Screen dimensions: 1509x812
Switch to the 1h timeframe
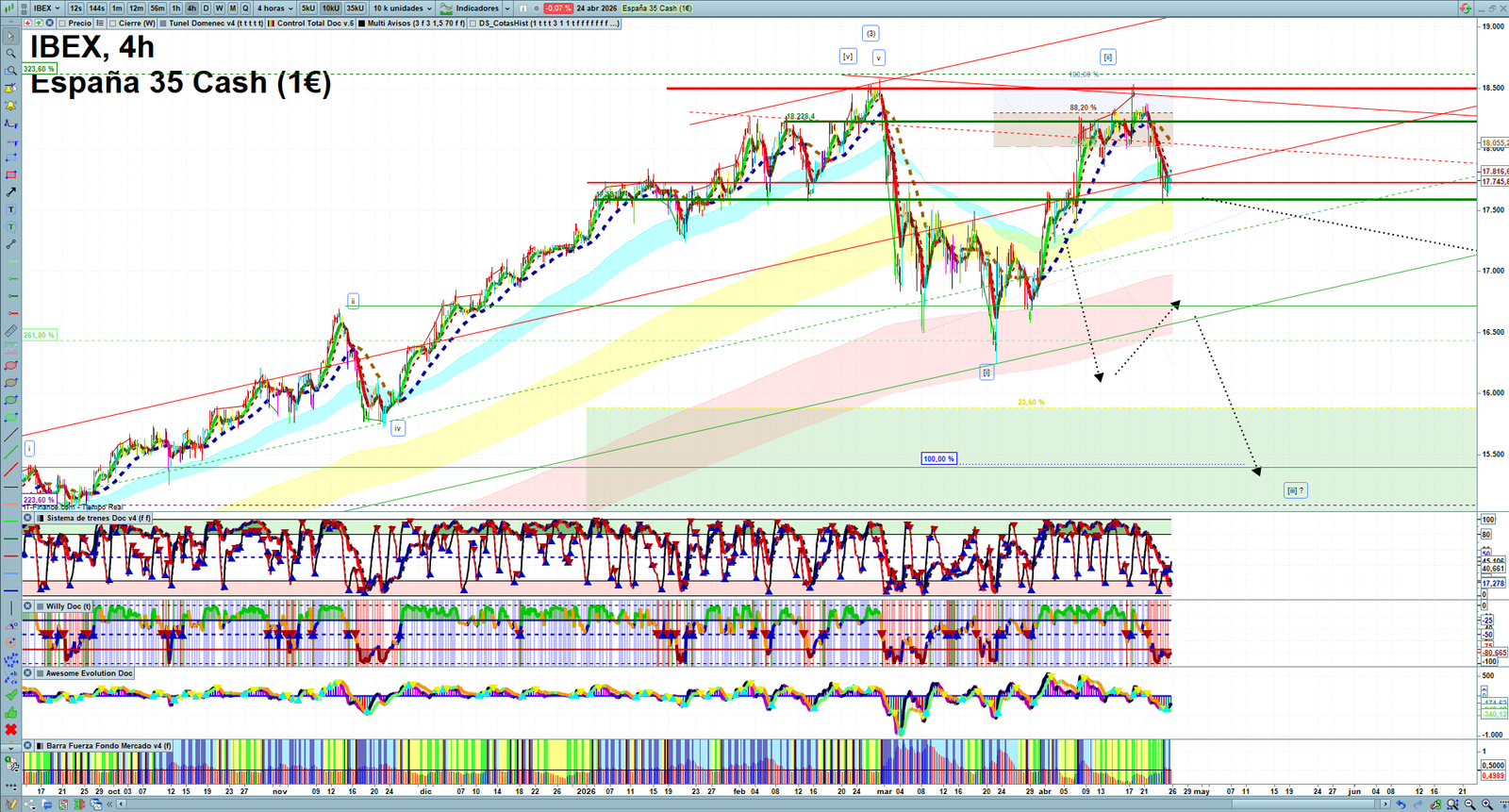point(175,8)
